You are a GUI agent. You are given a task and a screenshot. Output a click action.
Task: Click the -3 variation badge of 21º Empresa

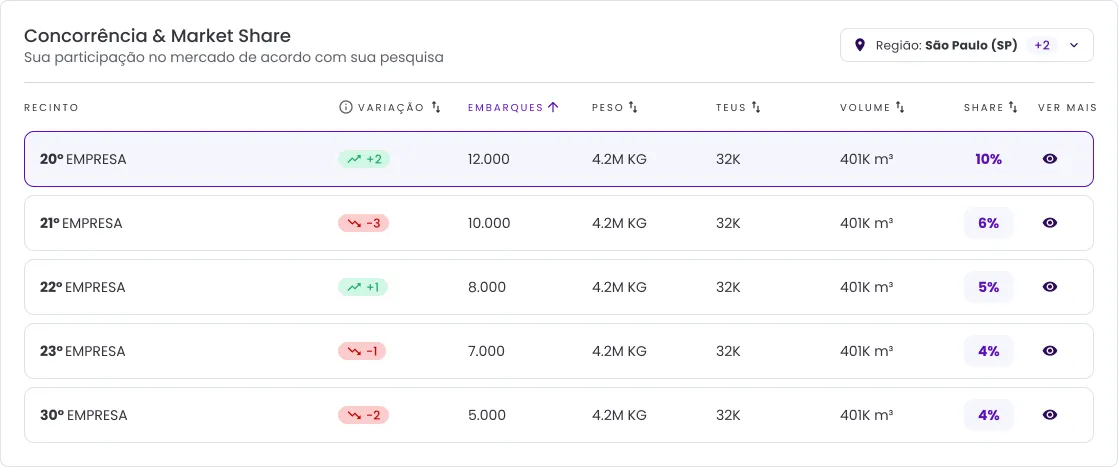coord(363,223)
